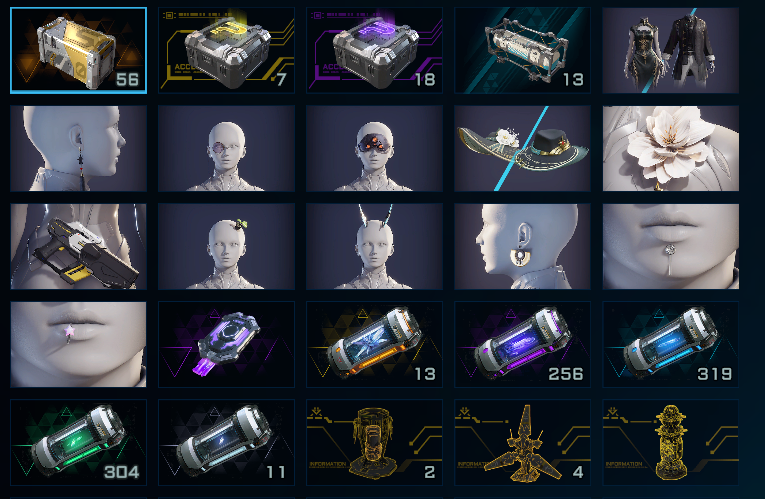
Task: Select the white flower shoulder accessory
Action: point(671,148)
